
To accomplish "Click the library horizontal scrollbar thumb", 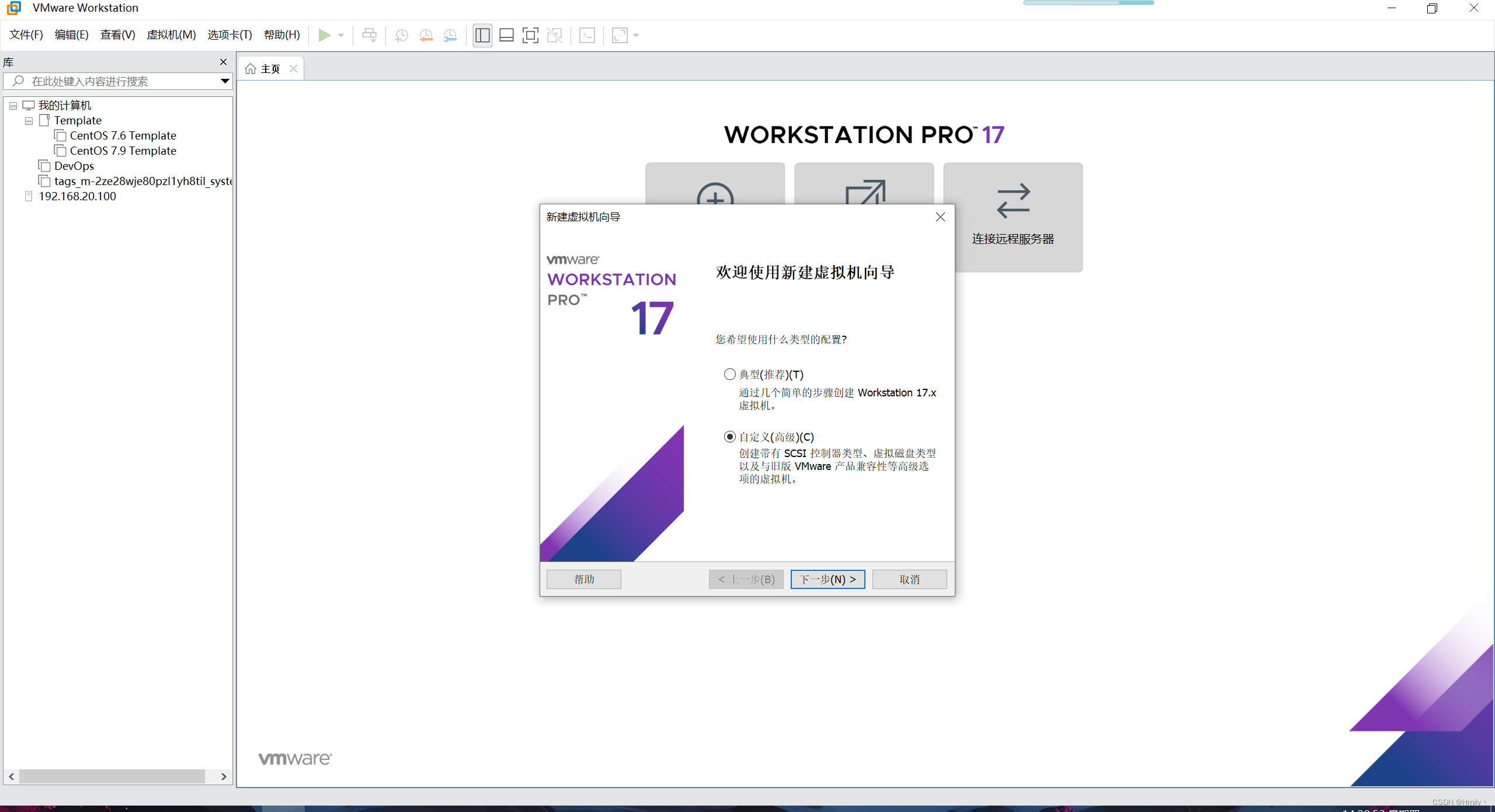I will tap(112, 776).
